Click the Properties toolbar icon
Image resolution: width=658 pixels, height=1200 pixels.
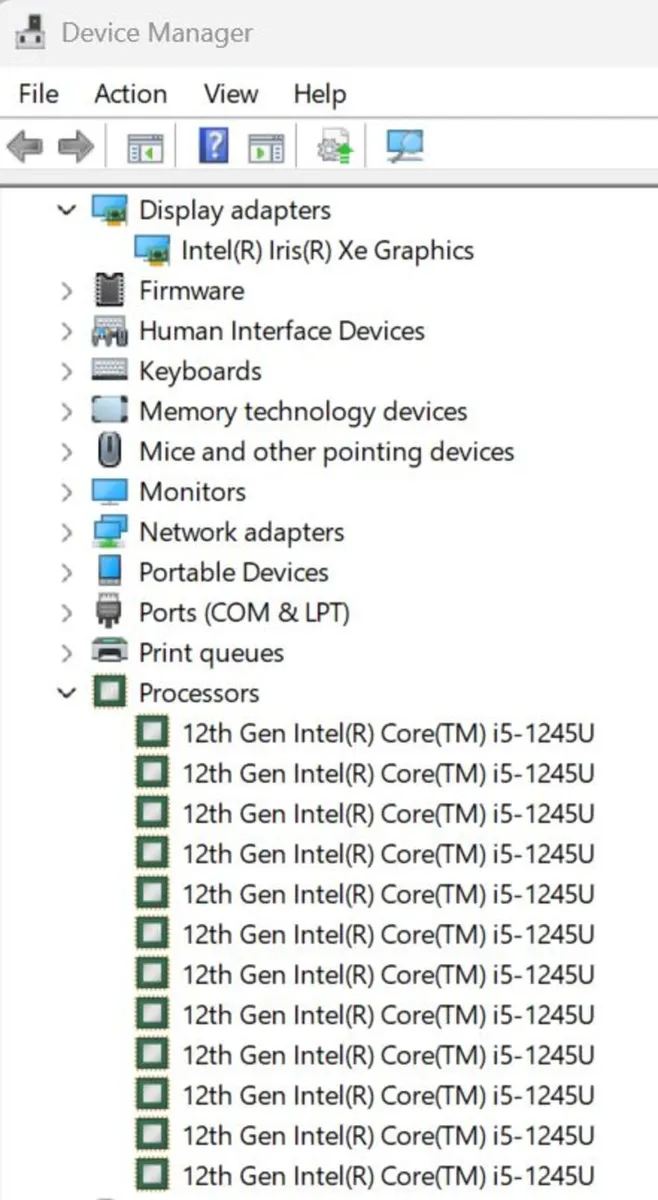pyautogui.click(x=265, y=145)
